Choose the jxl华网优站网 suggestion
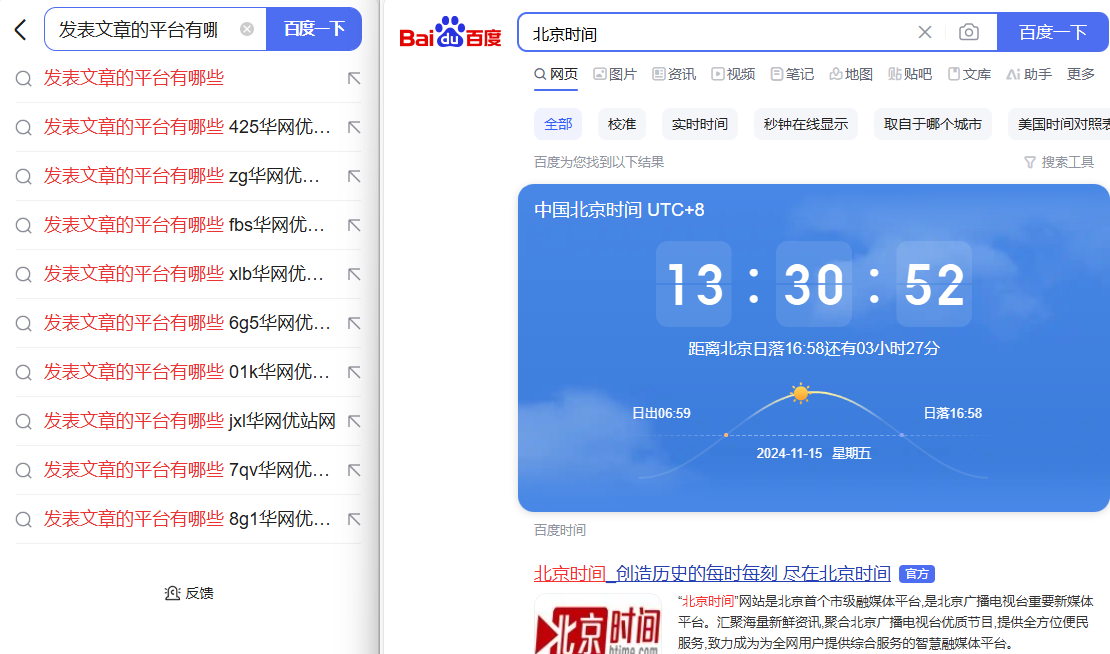 click(190, 421)
